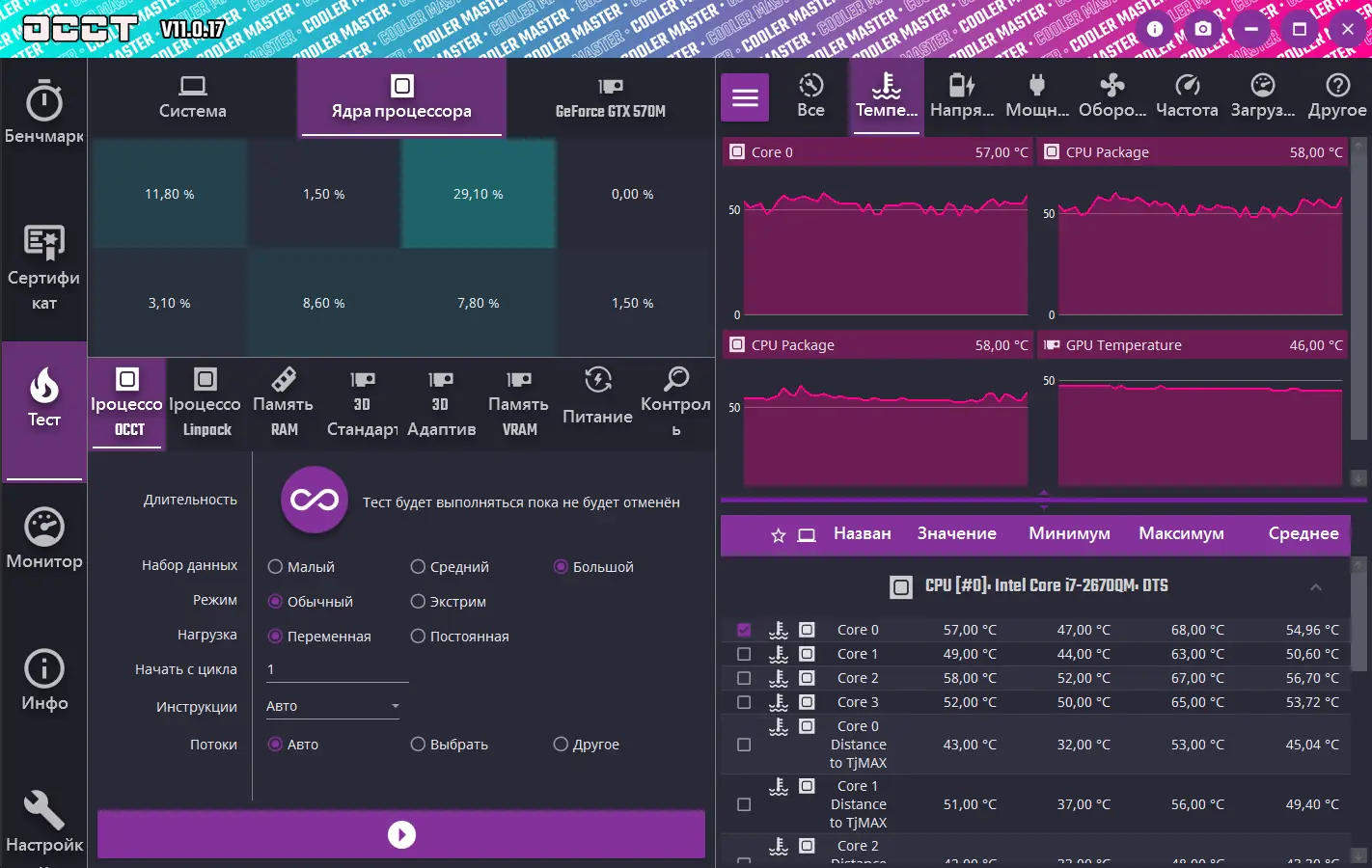Sort the table by the Среднее column
This screenshot has height=868, width=1372.
click(1303, 534)
